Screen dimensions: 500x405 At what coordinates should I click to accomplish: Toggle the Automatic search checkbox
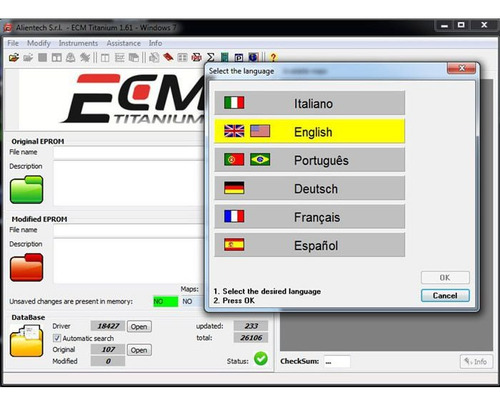(57, 338)
